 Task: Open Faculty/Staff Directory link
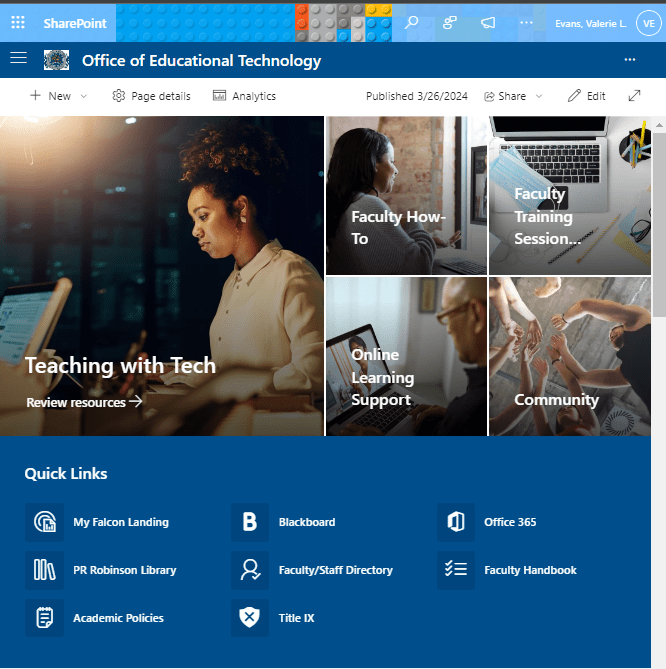[x=336, y=570]
